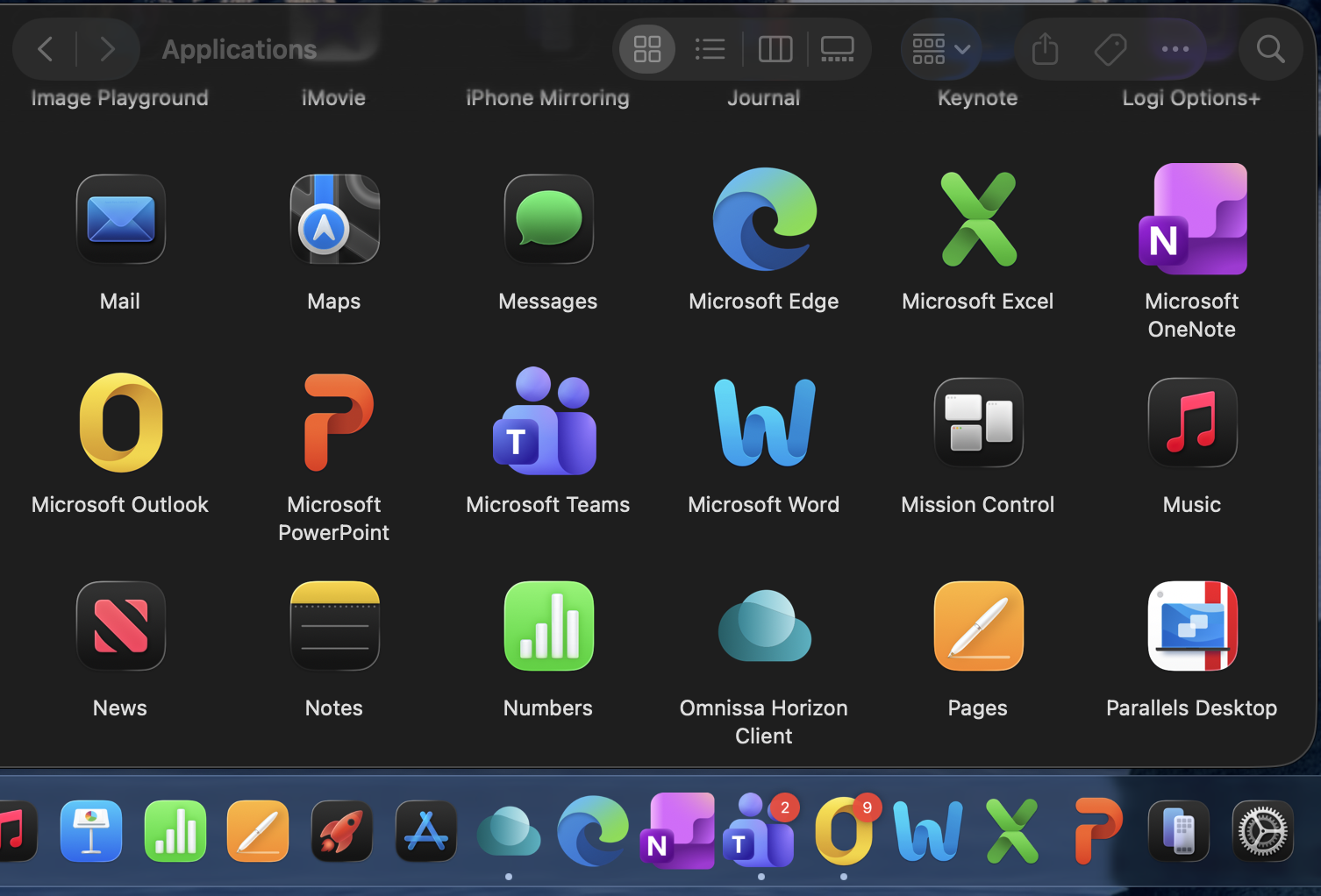
Task: Open Microsoft Word from the Dock
Action: point(928,831)
